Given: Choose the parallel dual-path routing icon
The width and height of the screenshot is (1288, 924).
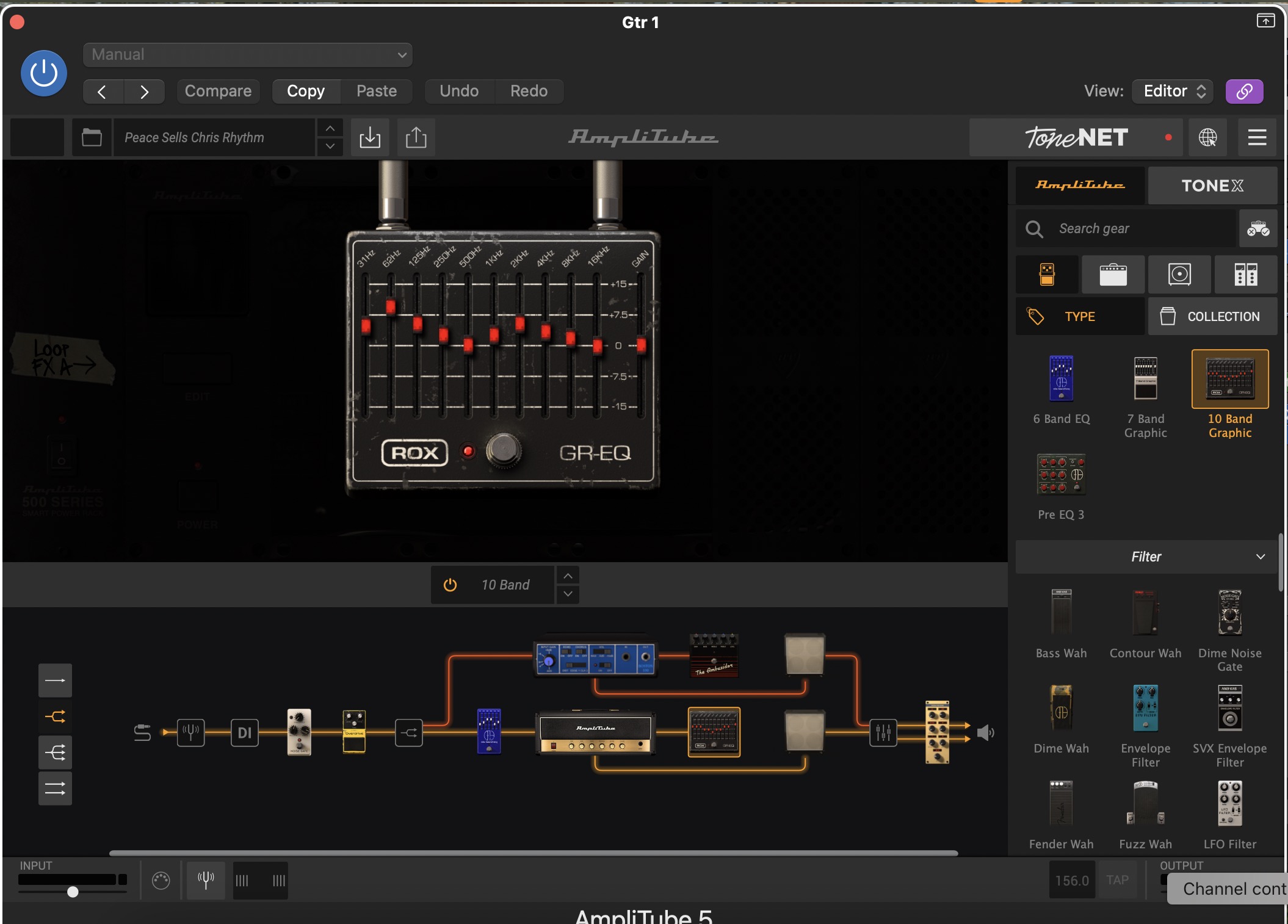Looking at the screenshot, I should (x=55, y=789).
